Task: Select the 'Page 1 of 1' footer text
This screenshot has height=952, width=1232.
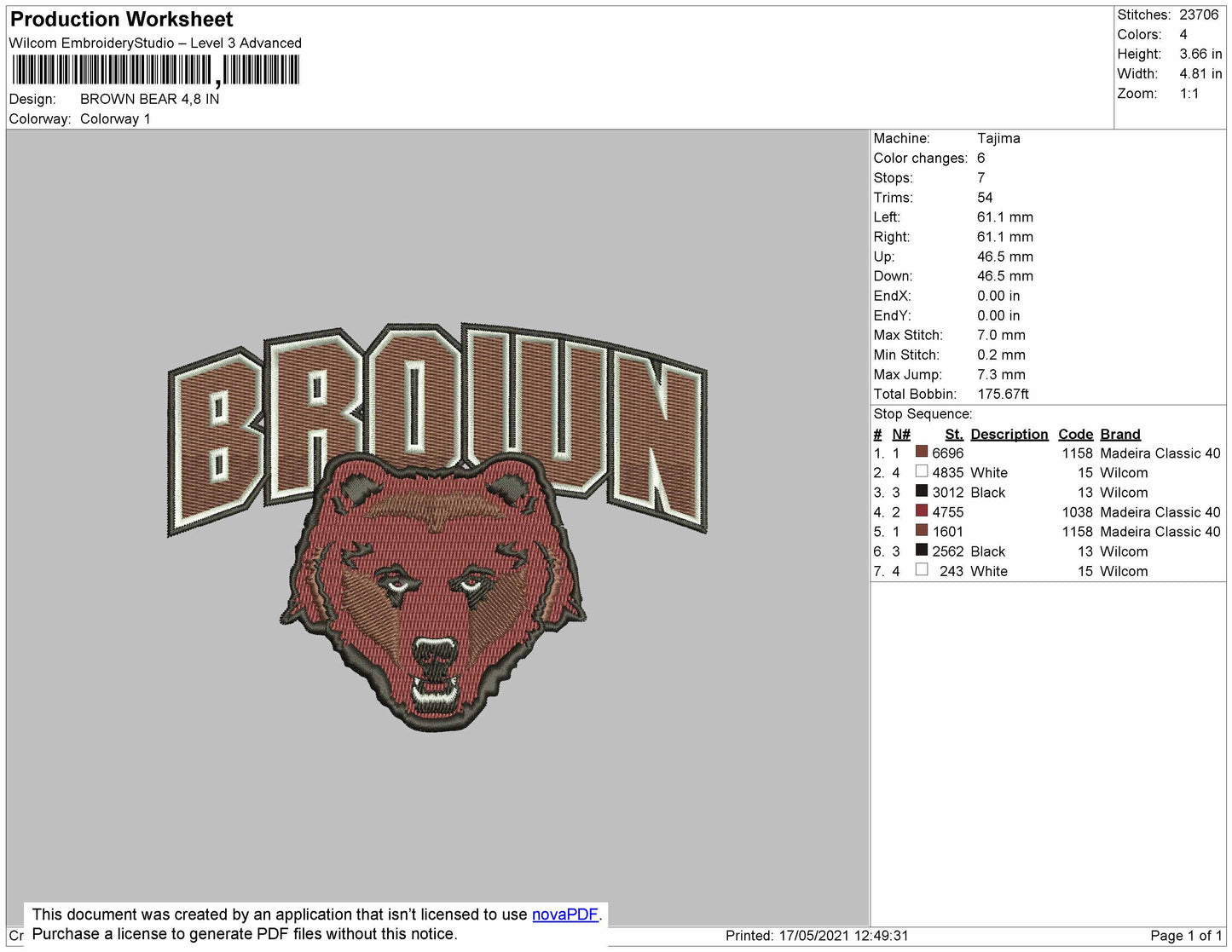Action: pos(1186,935)
